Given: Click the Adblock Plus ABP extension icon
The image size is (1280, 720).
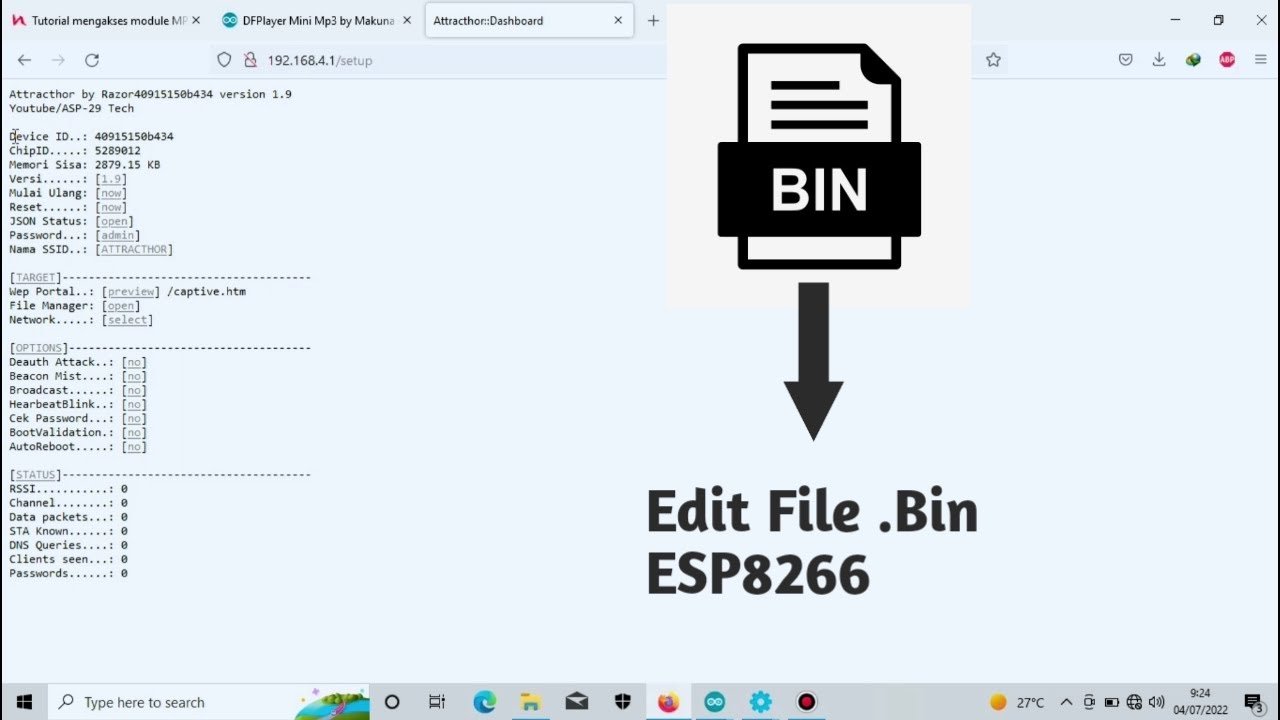Looking at the screenshot, I should [1227, 60].
